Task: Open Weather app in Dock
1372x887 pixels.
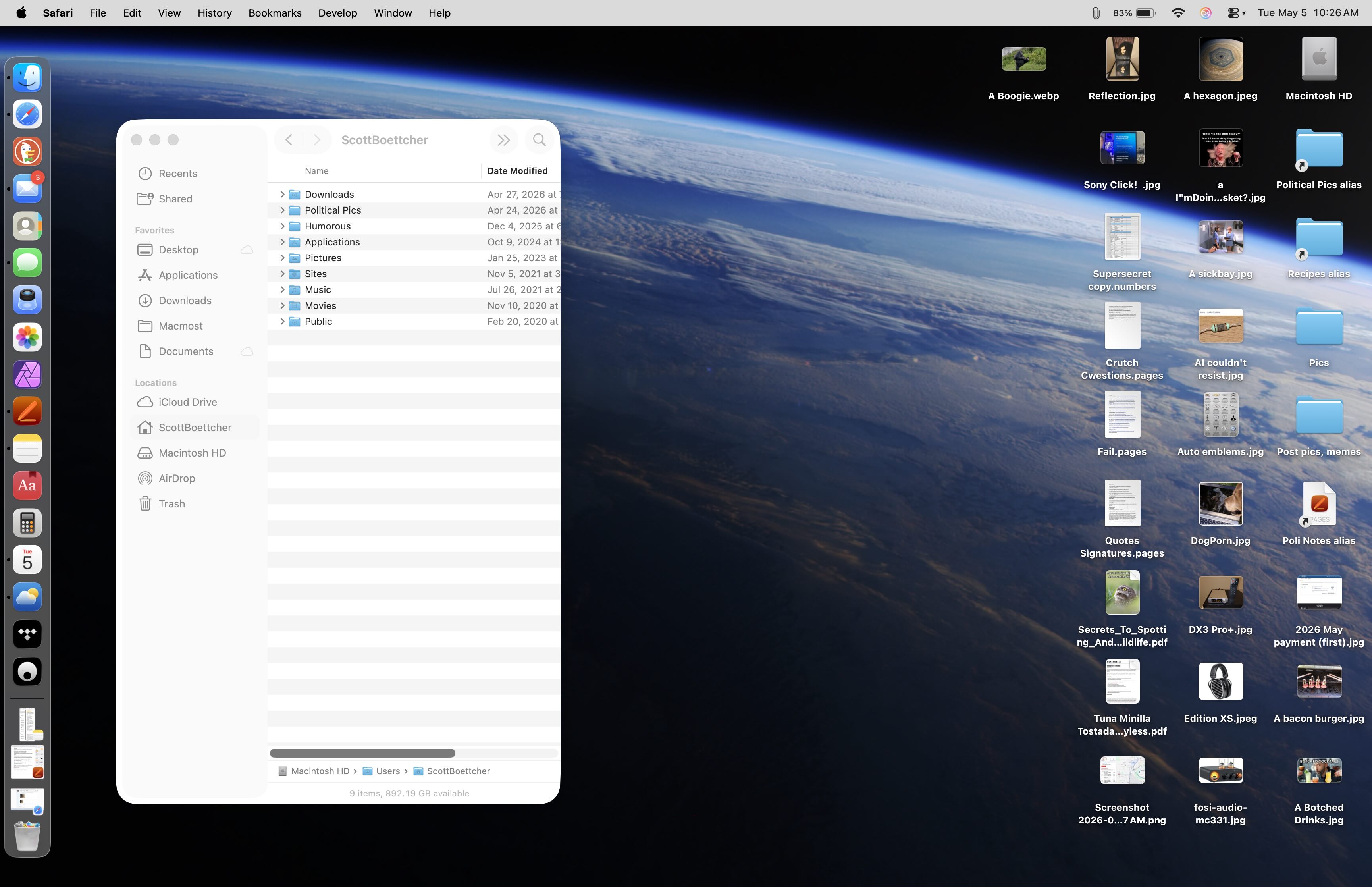Action: pos(27,597)
